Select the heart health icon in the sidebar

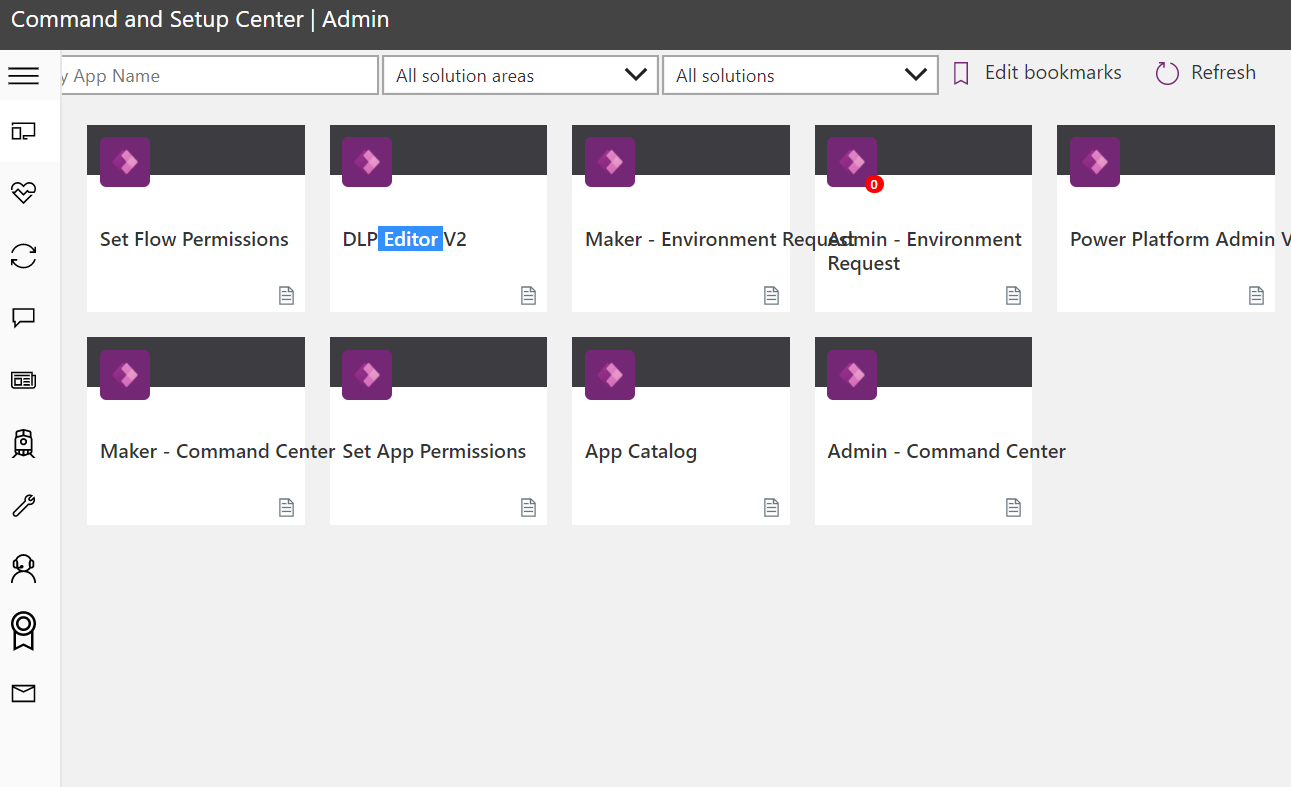coord(23,193)
